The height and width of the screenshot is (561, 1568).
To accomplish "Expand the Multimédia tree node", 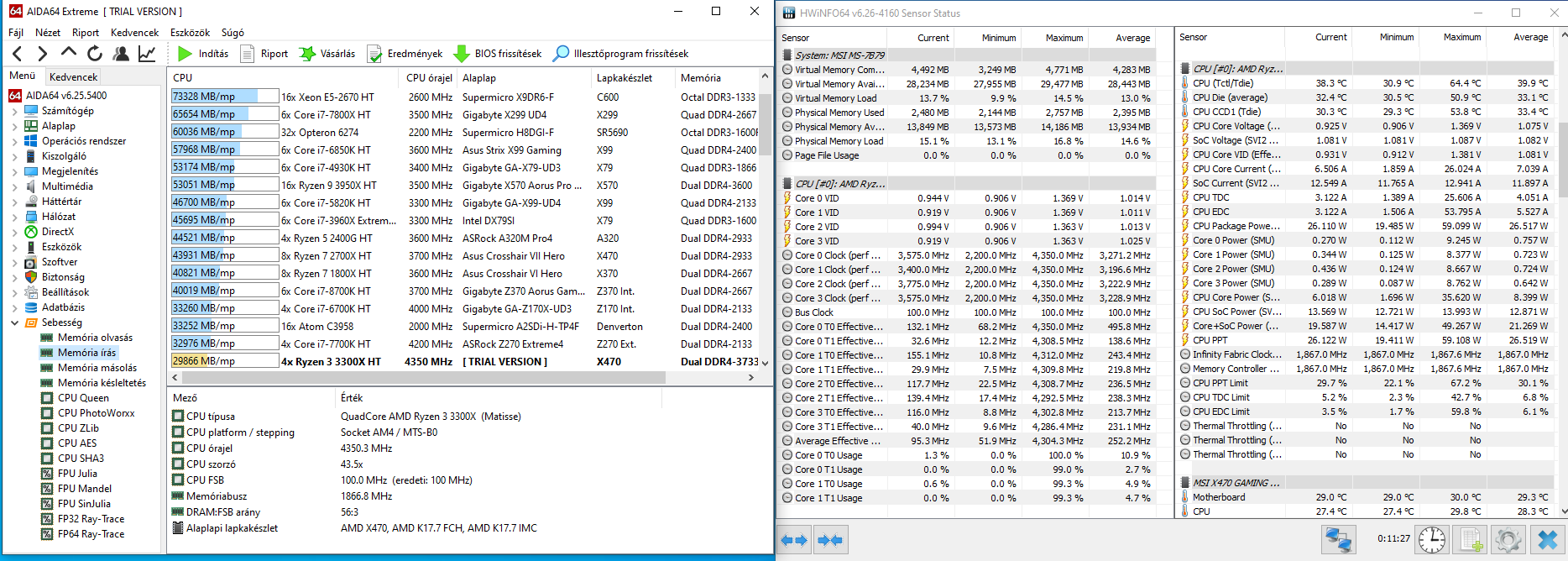I will [x=14, y=187].
